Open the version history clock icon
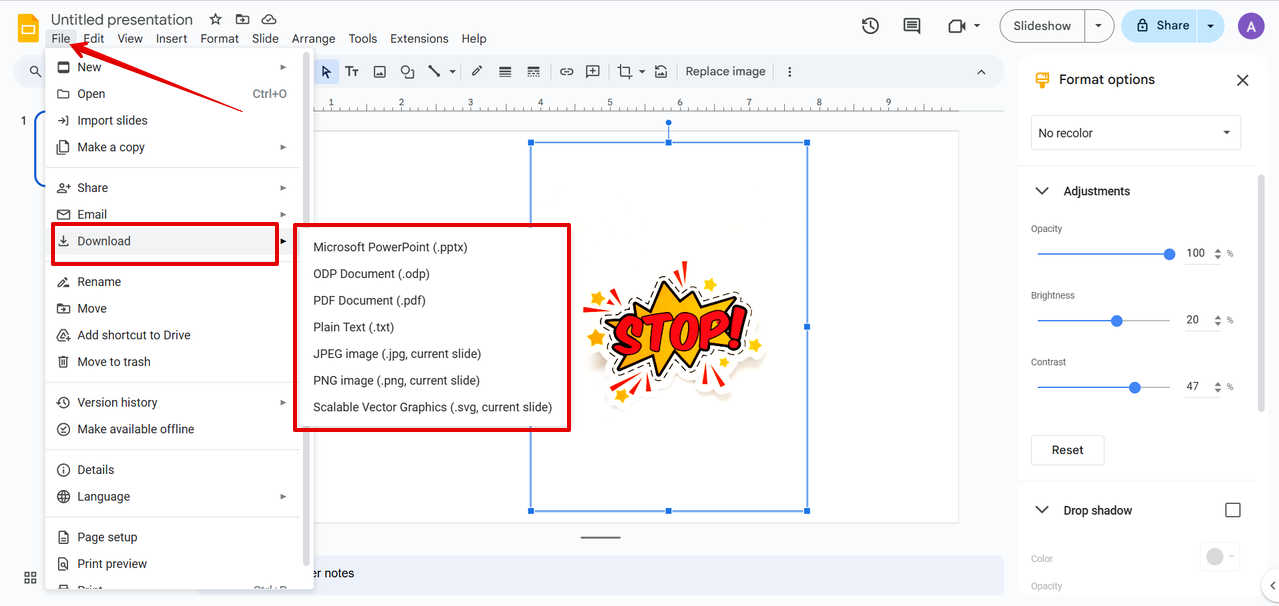This screenshot has height=606, width=1279. 870,26
